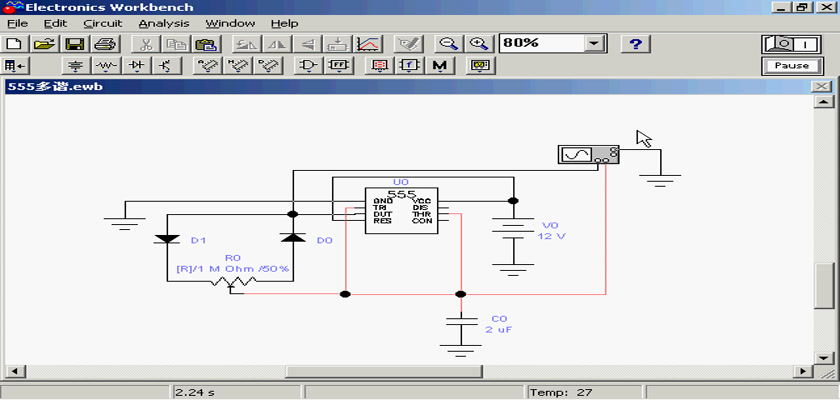Zoom in on the schematic
This screenshot has width=840, height=400.
tap(478, 44)
